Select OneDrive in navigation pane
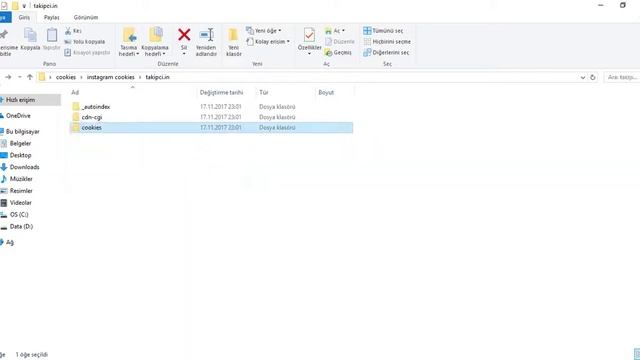 18,116
